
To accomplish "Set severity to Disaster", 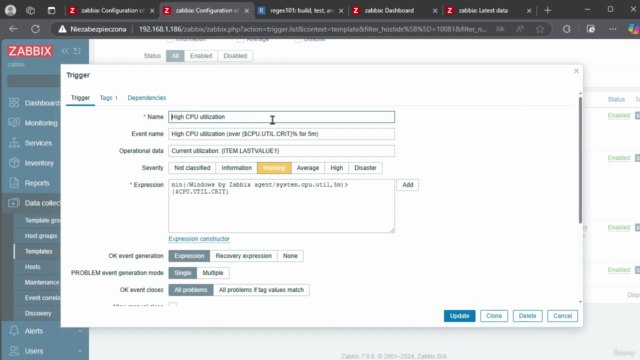I will click(365, 168).
